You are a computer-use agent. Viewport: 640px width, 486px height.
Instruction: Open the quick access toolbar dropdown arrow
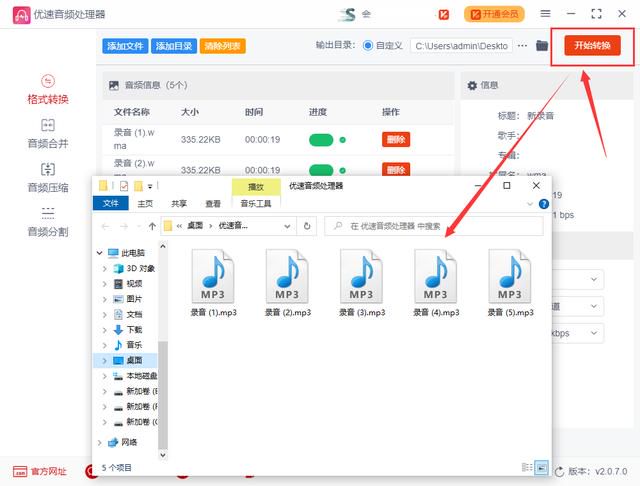point(150,187)
